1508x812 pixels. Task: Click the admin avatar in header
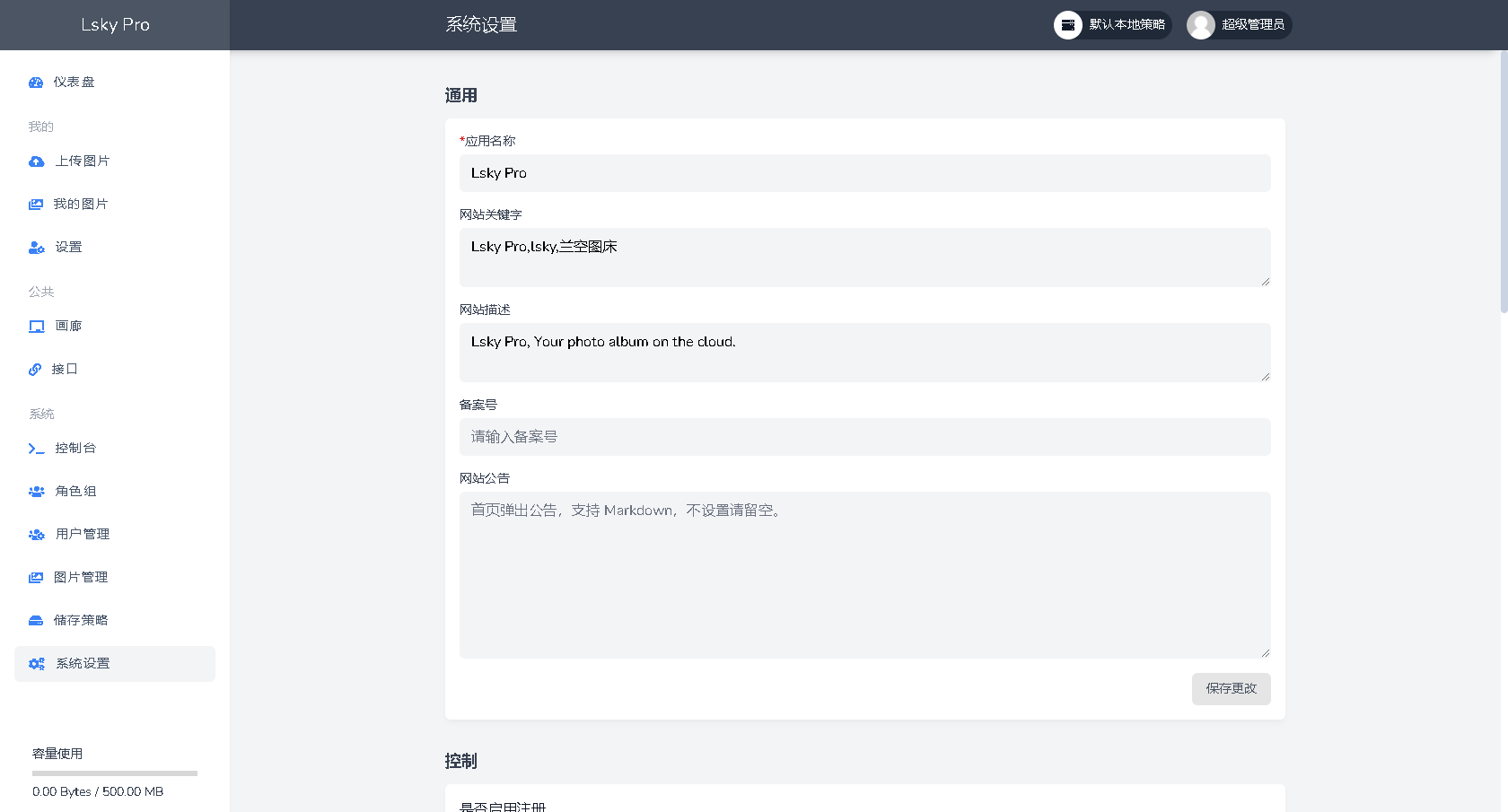[x=1201, y=25]
